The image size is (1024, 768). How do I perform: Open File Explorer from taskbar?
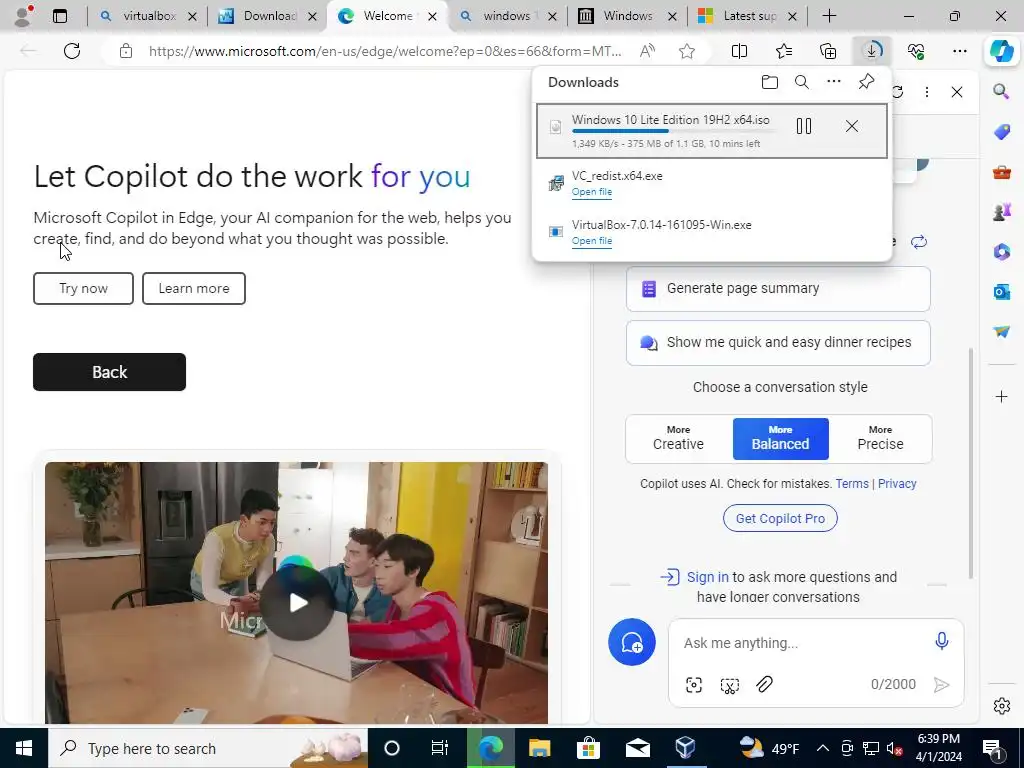[x=539, y=748]
